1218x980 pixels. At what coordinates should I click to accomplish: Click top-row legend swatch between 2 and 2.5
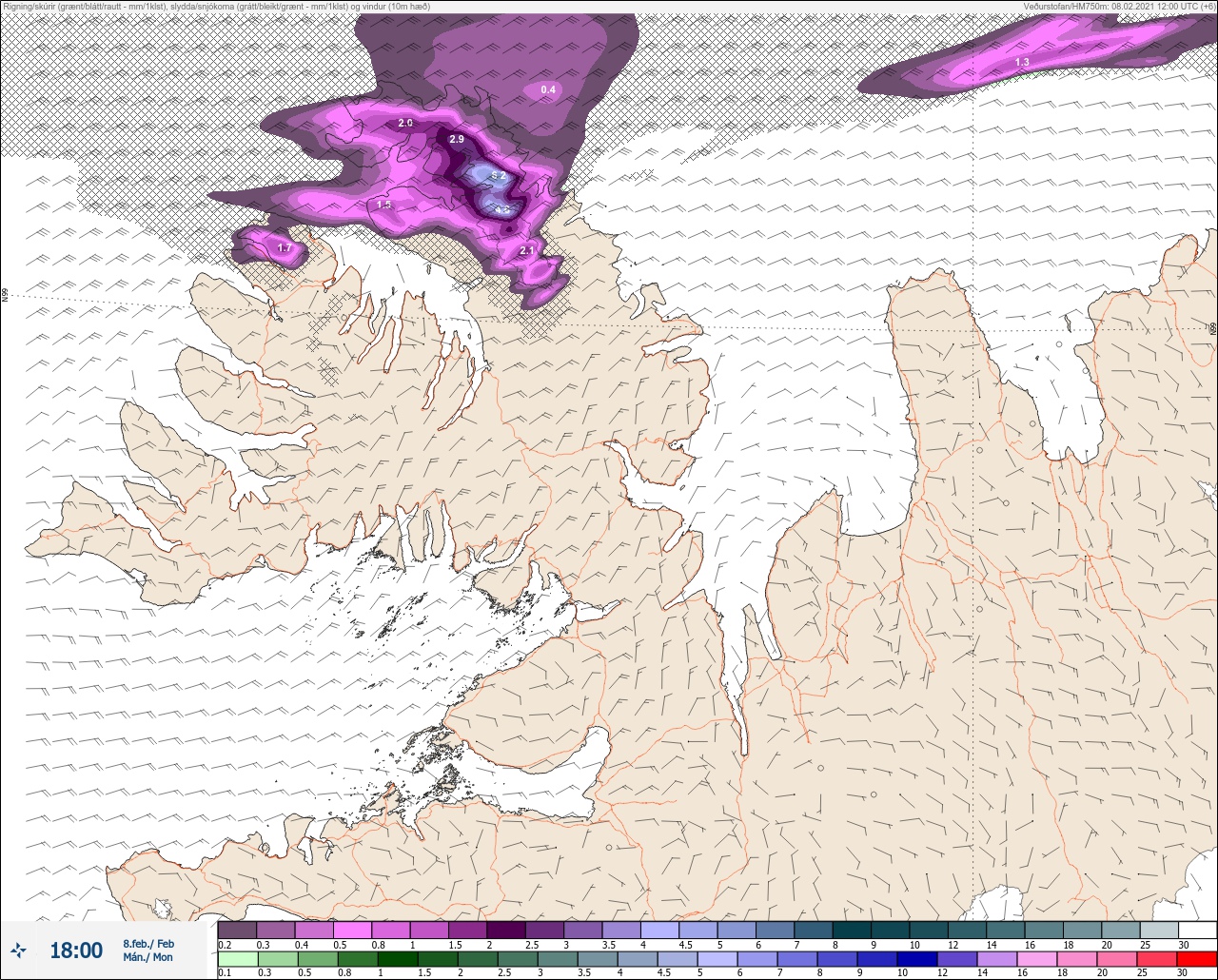[x=506, y=931]
